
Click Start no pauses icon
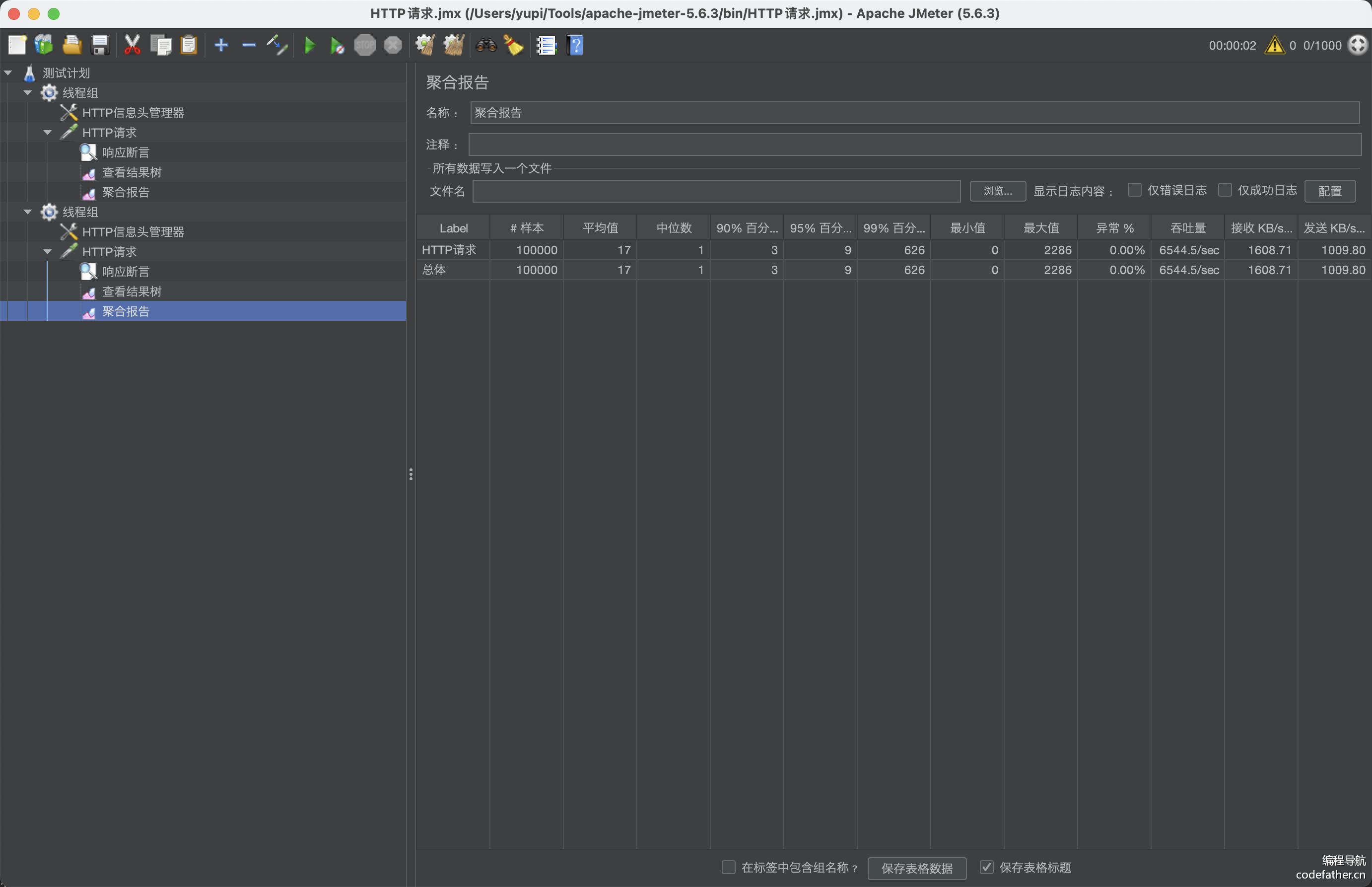337,45
